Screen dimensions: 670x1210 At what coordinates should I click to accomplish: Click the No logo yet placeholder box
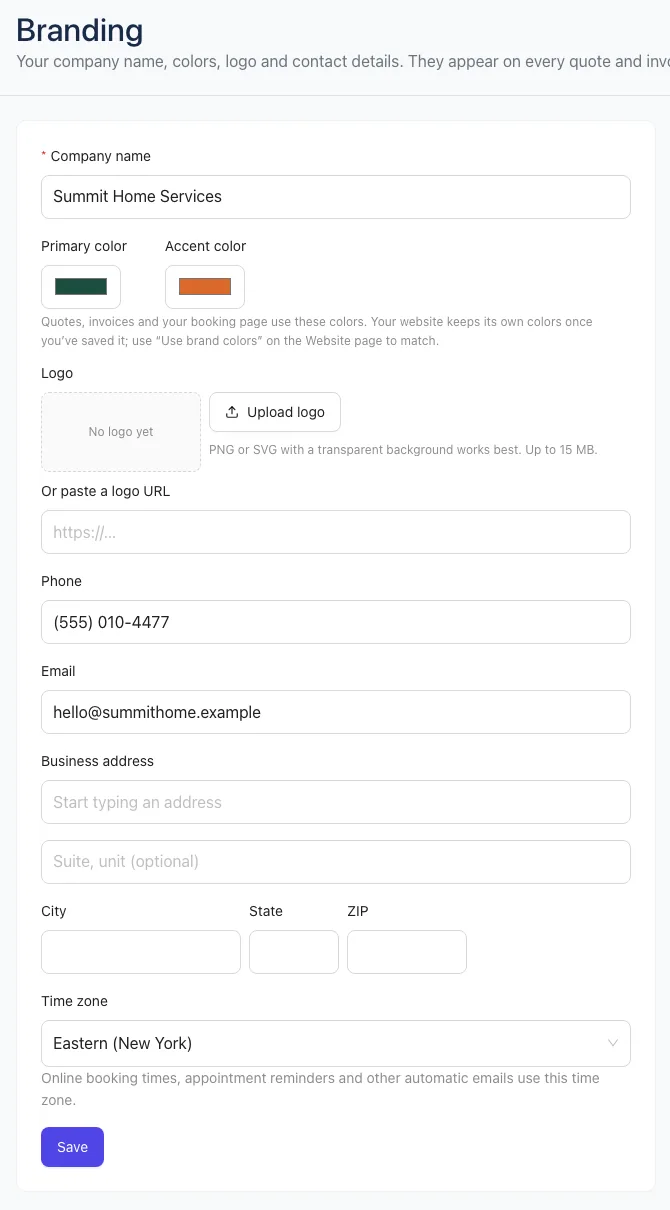click(x=121, y=432)
